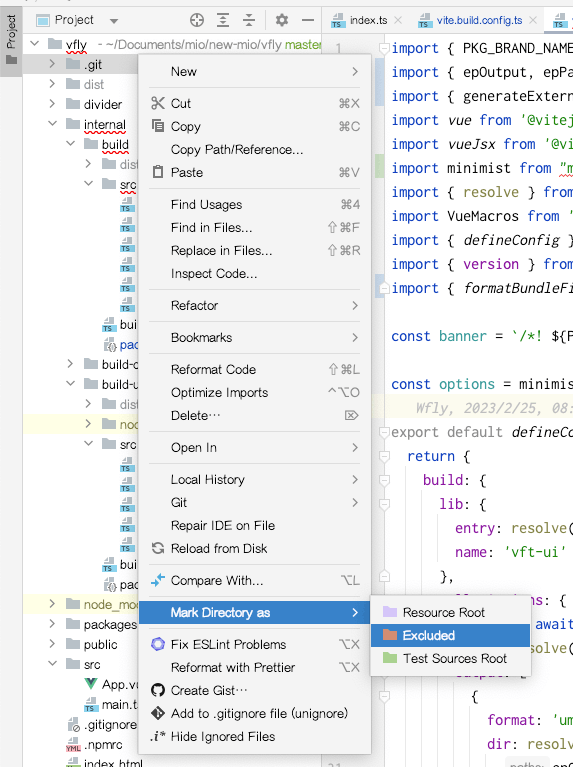Collapse the src folder near App.vue
This screenshot has width=573, height=767.
pyautogui.click(x=52, y=664)
